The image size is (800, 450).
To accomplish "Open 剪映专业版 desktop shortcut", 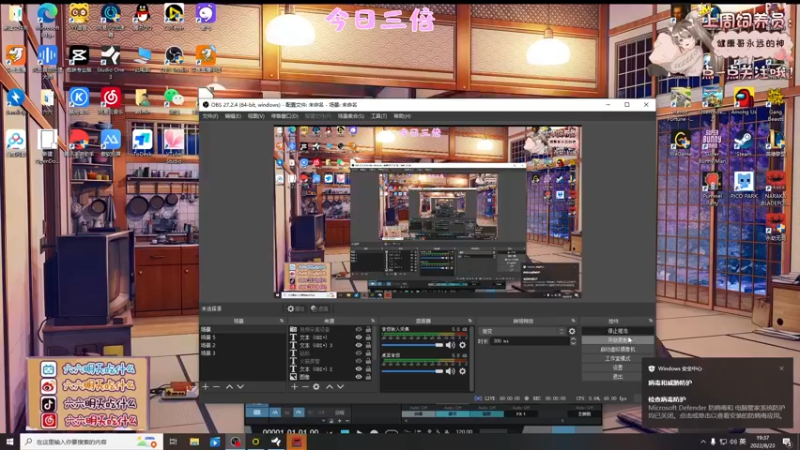I will [x=79, y=59].
